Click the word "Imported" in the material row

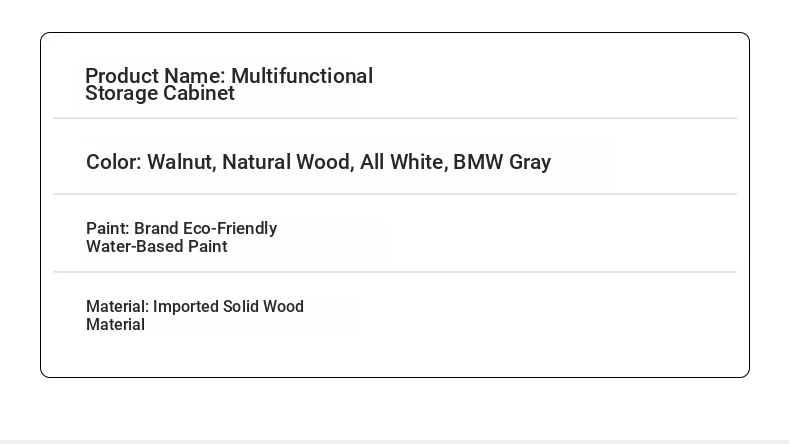pos(185,306)
